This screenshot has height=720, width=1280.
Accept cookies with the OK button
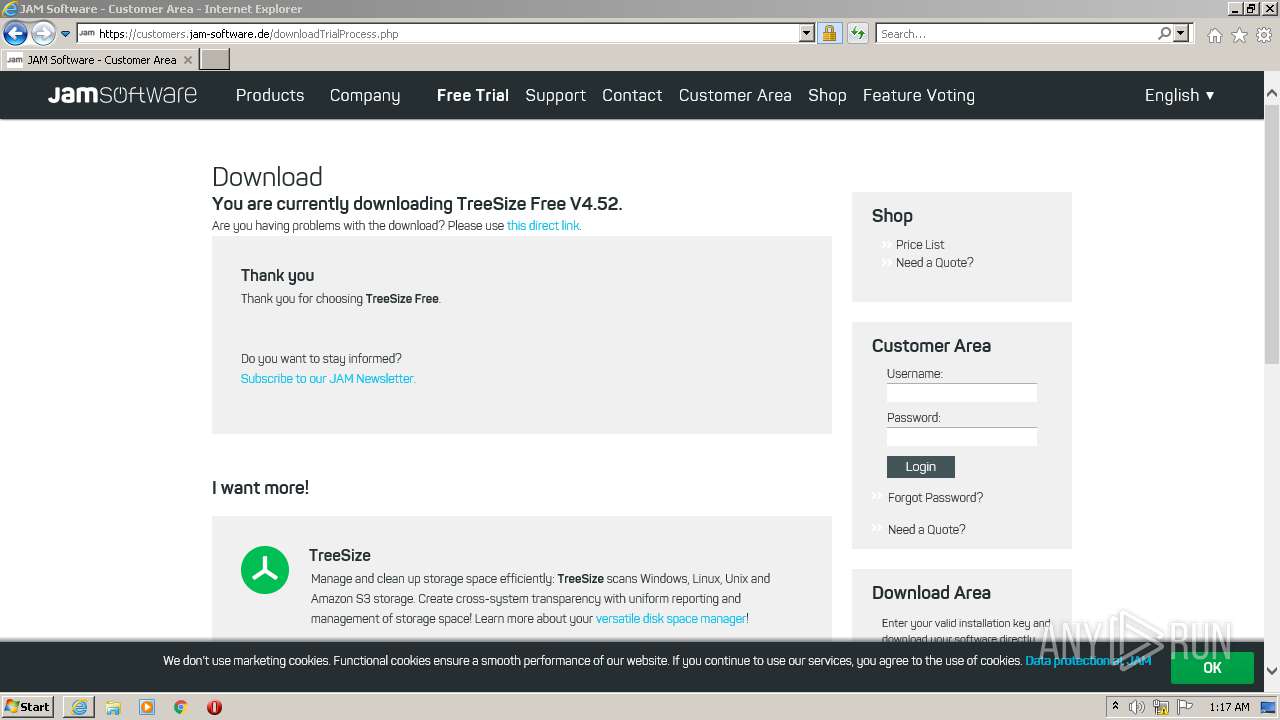click(1212, 668)
